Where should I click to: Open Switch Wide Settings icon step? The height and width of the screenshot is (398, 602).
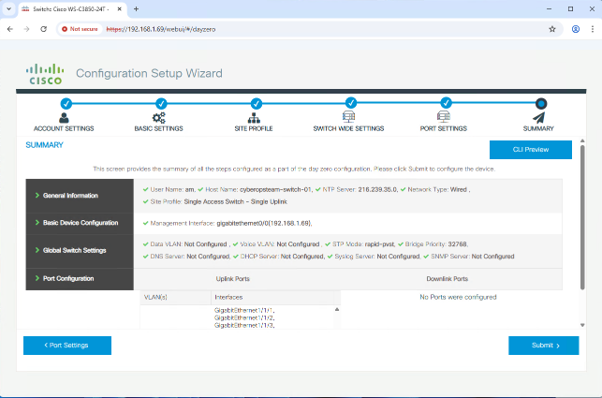[x=349, y=117]
